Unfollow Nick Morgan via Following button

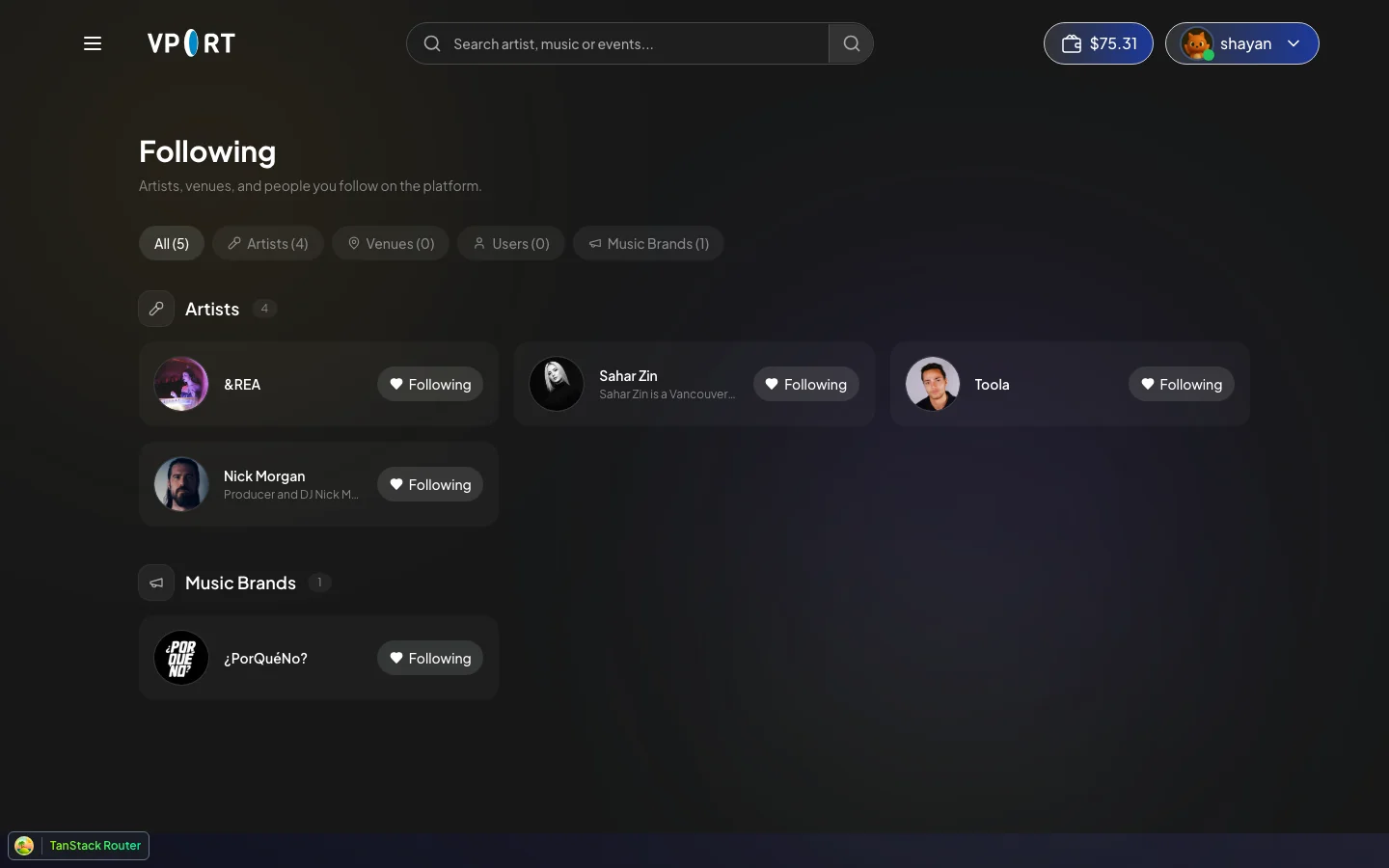pyautogui.click(x=430, y=484)
